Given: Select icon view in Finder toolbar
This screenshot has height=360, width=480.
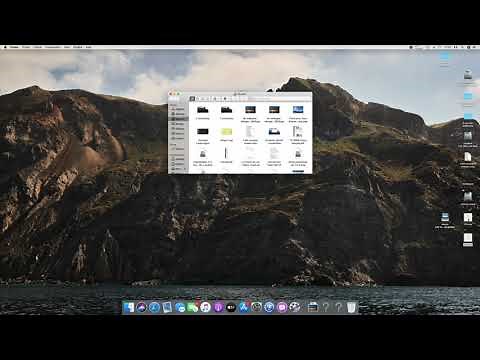Looking at the screenshot, I should point(192,99).
